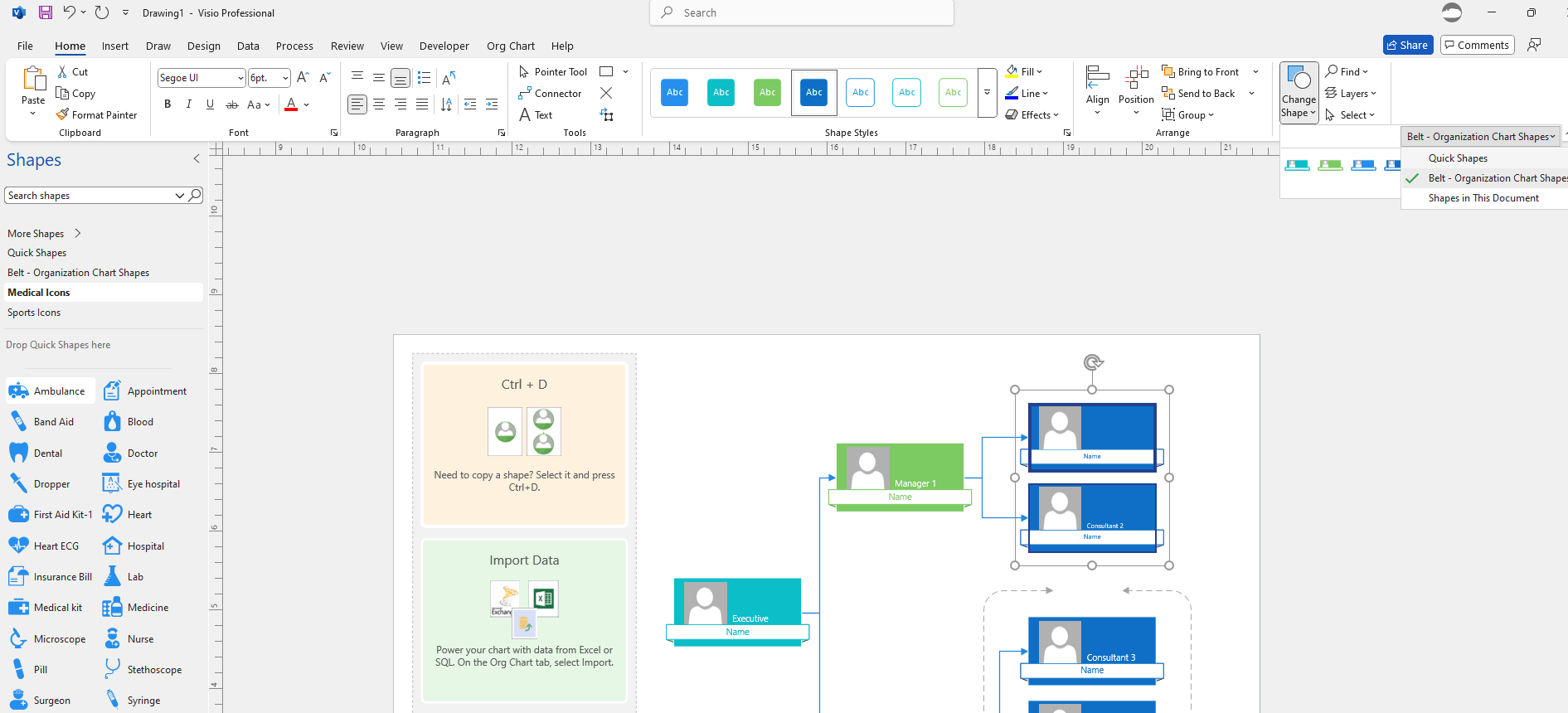
Task: Select the Microscope shape
Action: click(x=47, y=639)
